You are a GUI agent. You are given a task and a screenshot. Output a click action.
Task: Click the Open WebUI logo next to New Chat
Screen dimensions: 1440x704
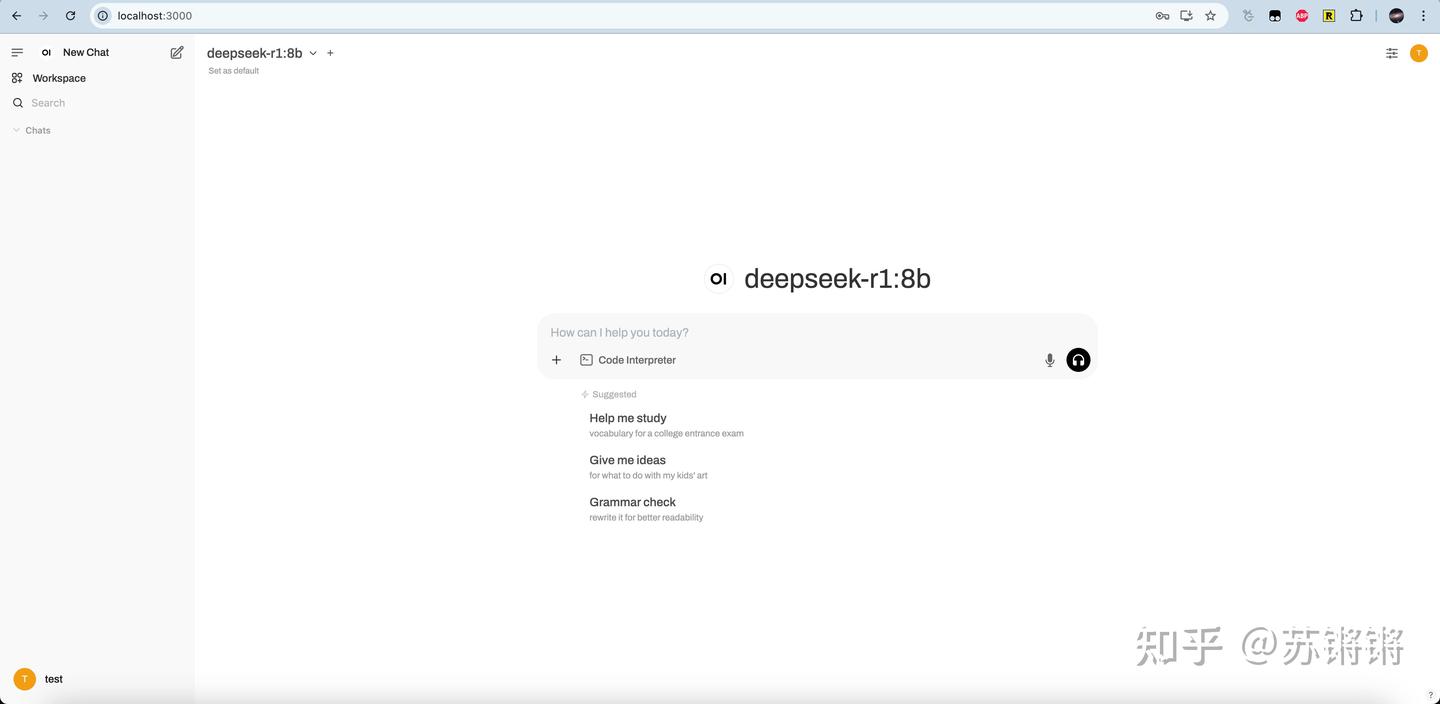pos(46,52)
